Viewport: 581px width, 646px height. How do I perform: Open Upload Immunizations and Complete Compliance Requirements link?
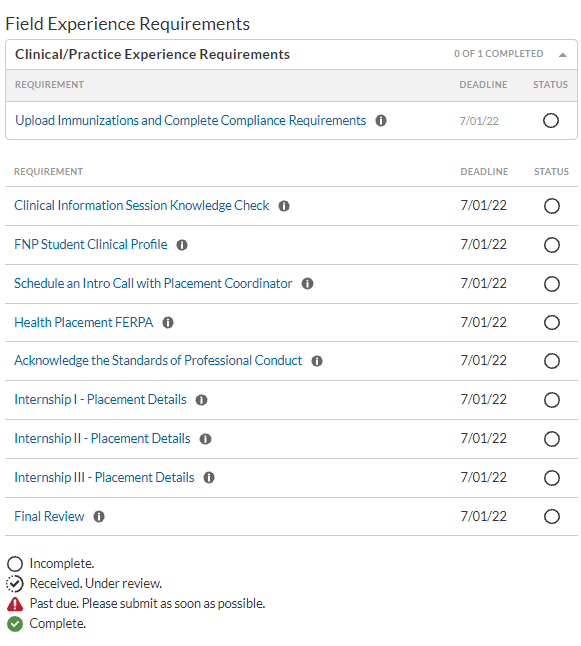click(190, 120)
